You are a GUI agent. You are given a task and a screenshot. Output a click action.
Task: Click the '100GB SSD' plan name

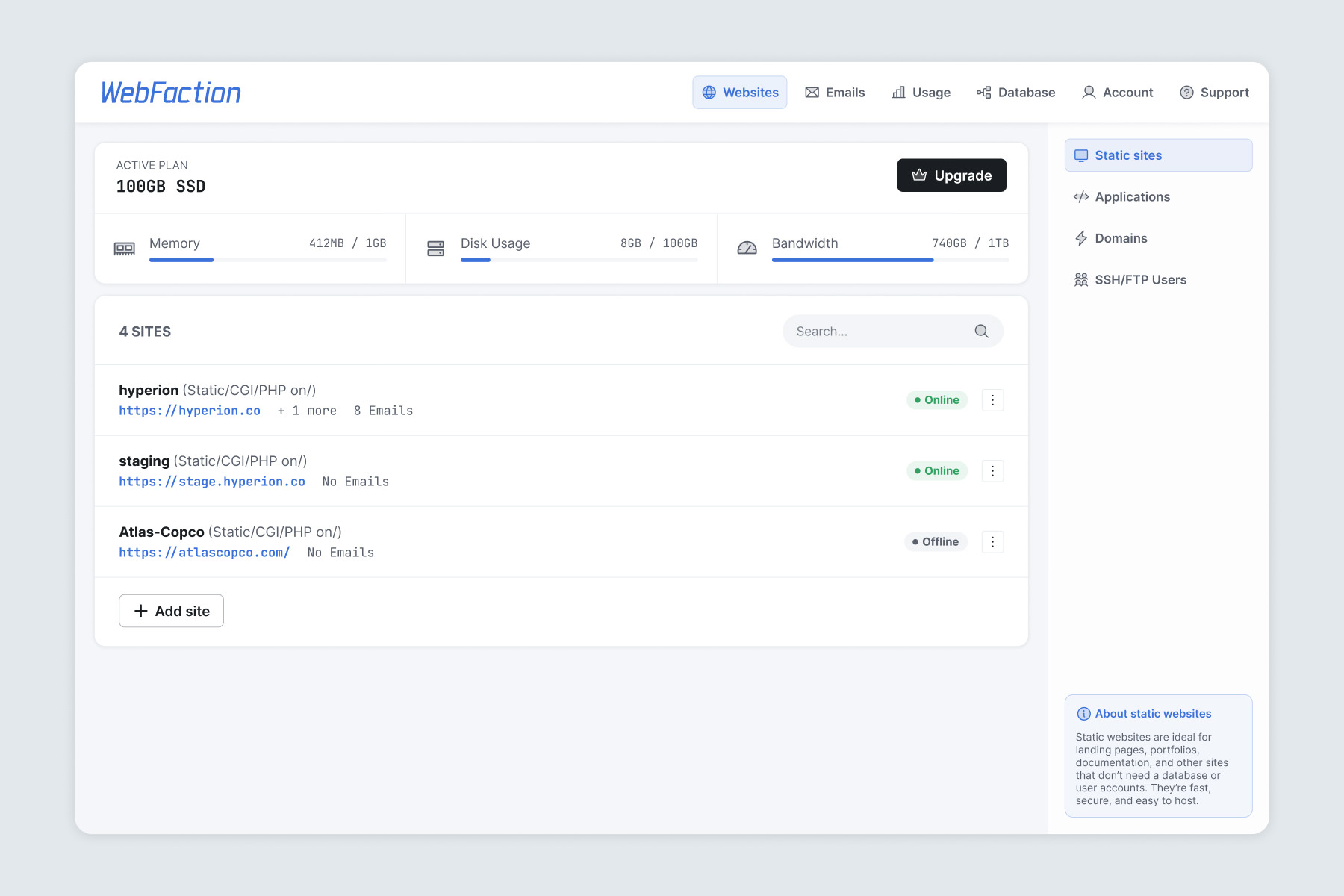point(161,187)
